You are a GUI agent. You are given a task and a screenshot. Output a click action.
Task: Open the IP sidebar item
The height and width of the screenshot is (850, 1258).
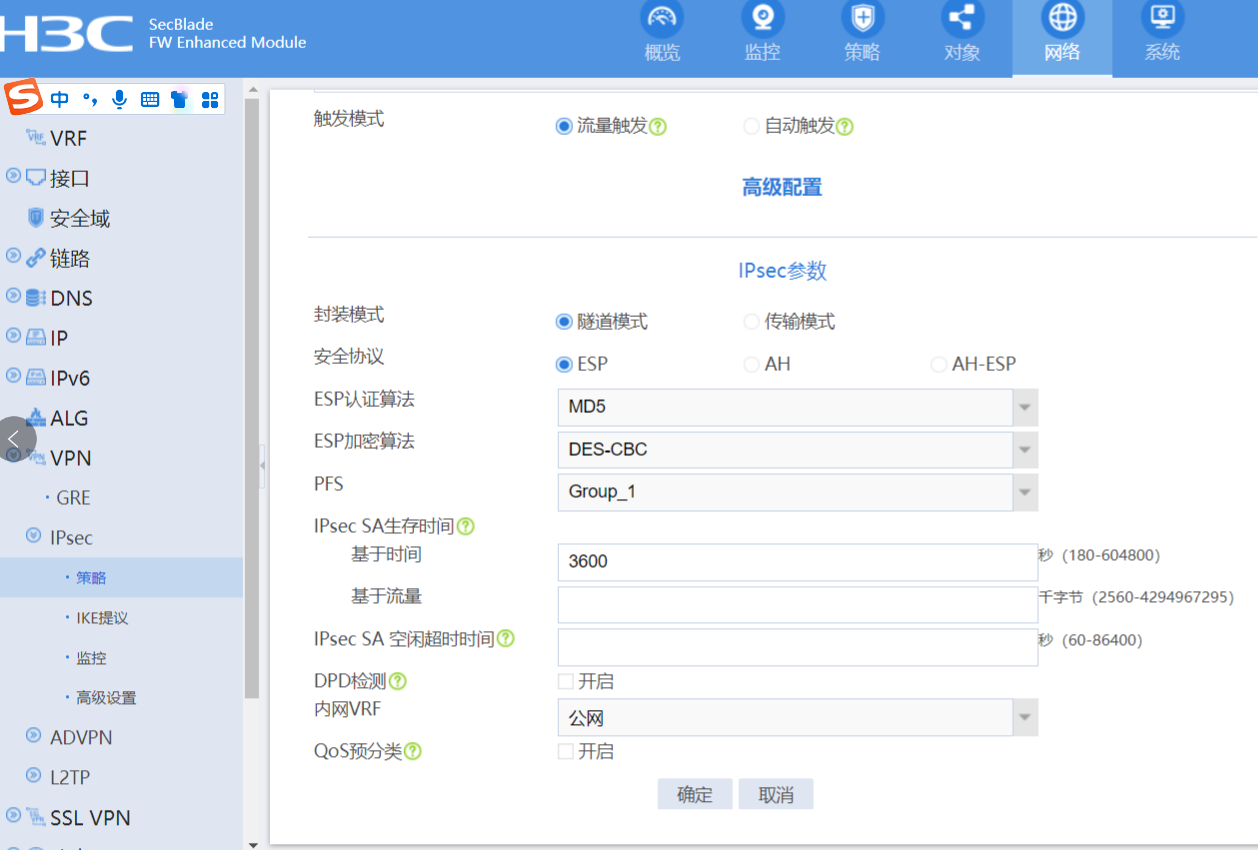(x=59, y=337)
